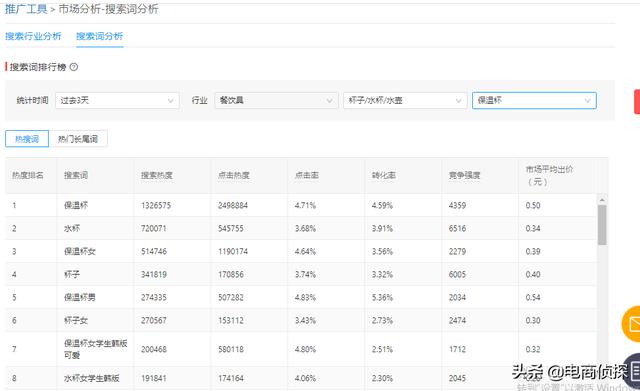The height and width of the screenshot is (391, 640).
Task: Select the search term 保温杯女学生韩版可爱
Action: pos(96,349)
